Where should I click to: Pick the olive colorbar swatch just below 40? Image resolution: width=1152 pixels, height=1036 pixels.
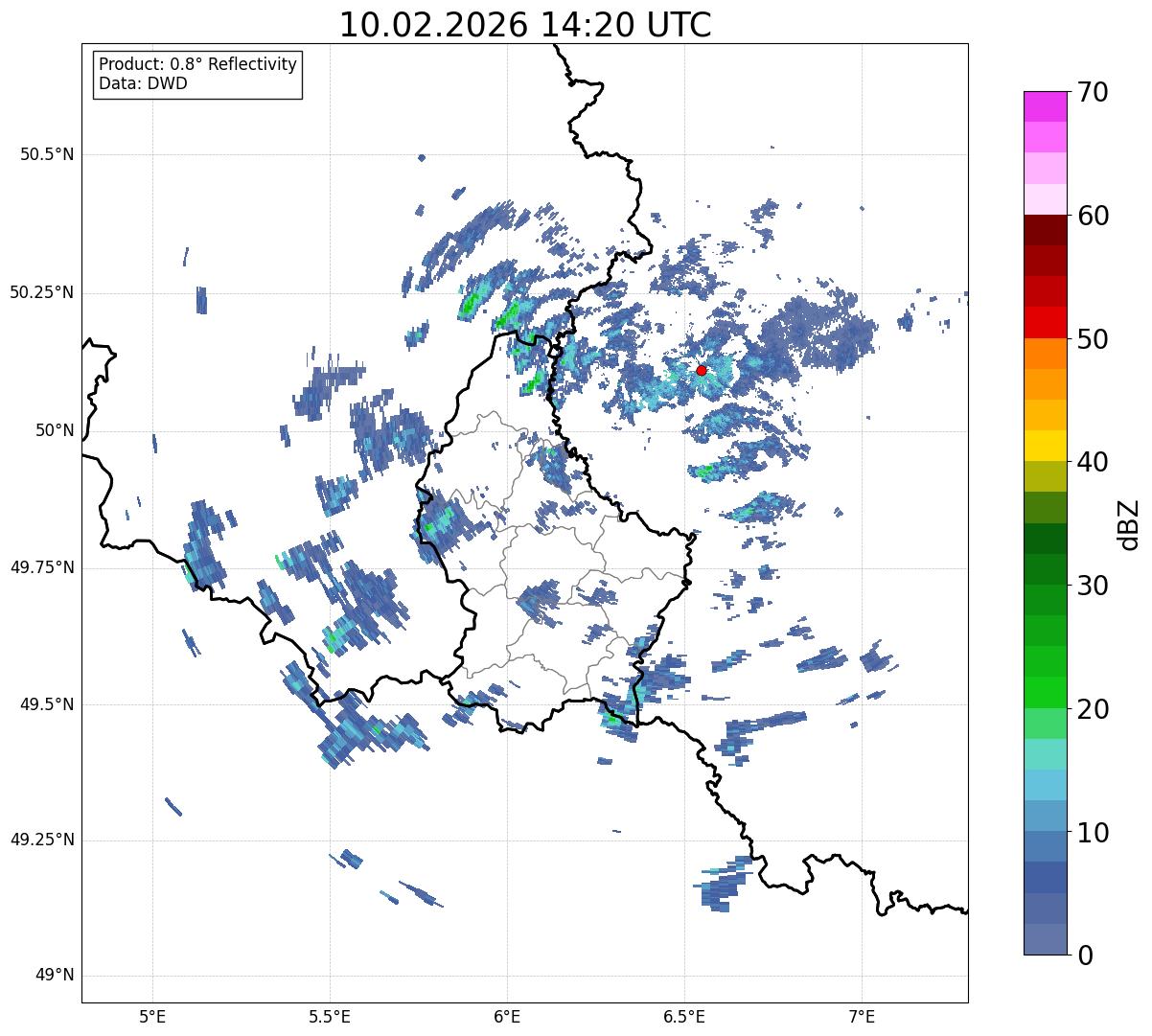pos(1045,477)
